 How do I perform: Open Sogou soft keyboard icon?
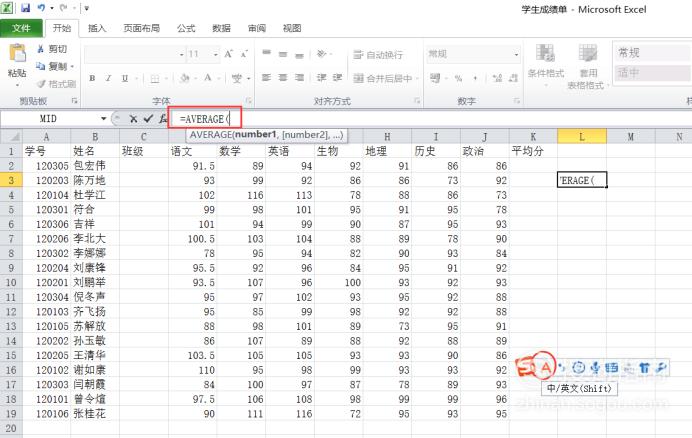[611, 367]
